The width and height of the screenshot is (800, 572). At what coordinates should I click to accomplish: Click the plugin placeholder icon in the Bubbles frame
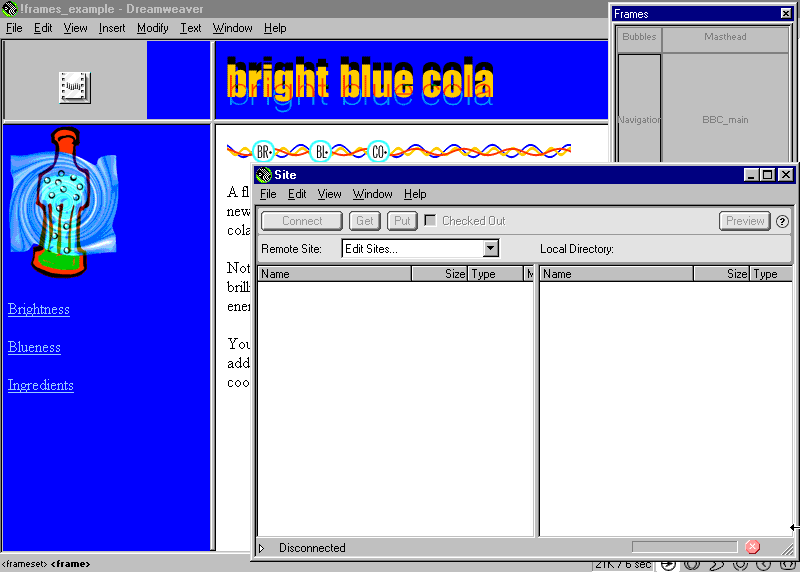(75, 88)
